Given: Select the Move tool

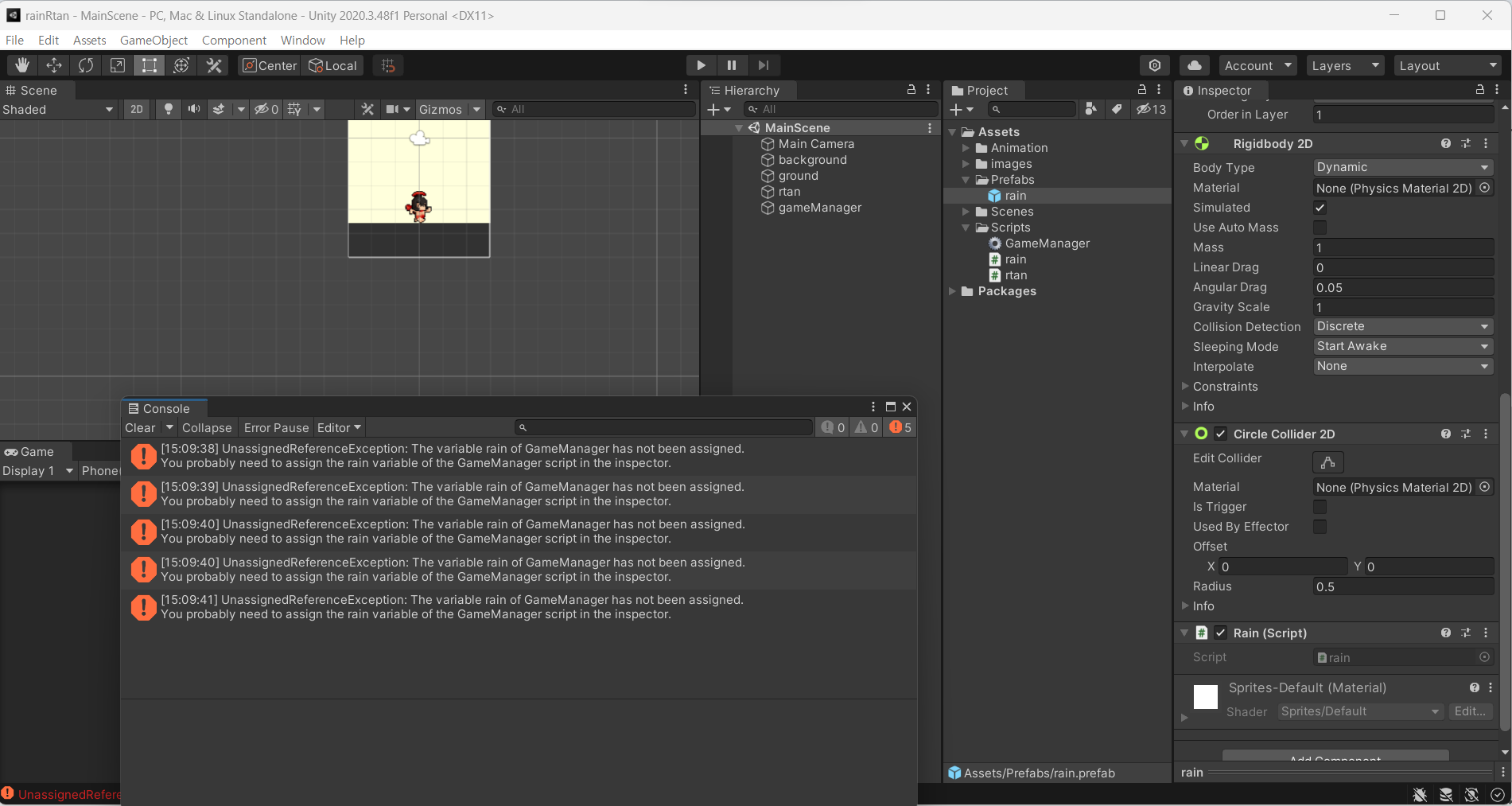Looking at the screenshot, I should tap(54, 65).
